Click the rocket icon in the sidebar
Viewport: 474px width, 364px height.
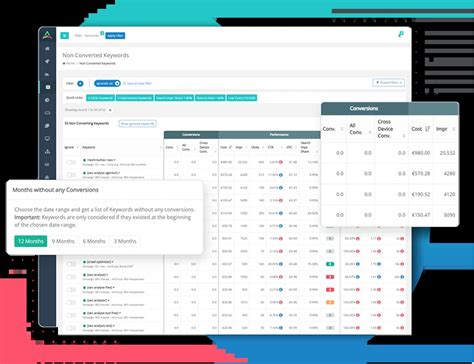pos(47,61)
